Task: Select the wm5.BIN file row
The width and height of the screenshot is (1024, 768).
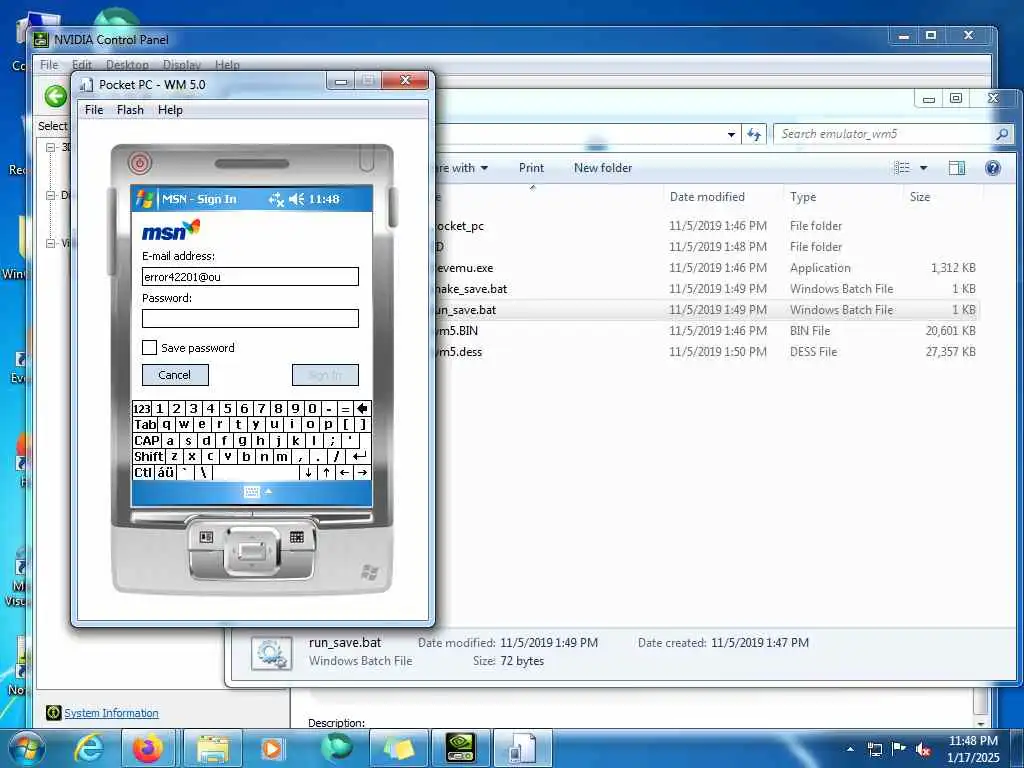Action: tap(705, 331)
